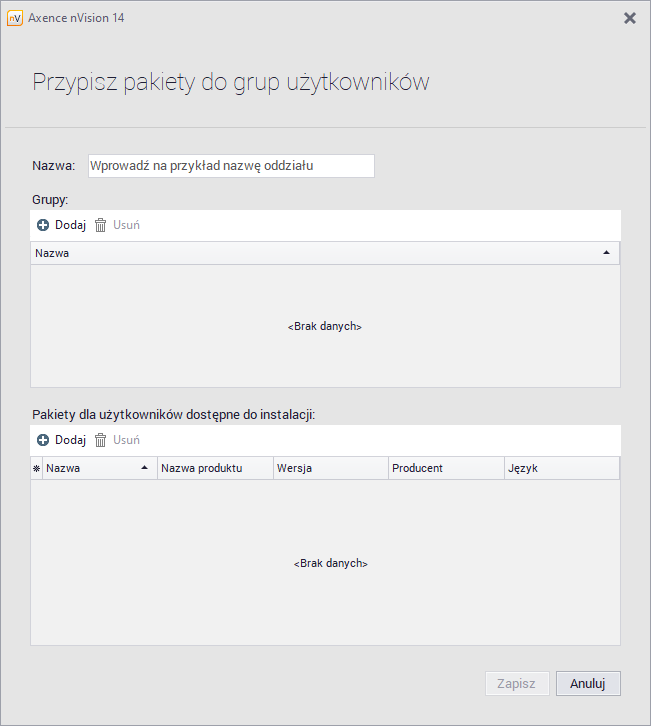Click the Zapisz button
651x726 pixels.
pos(516,684)
